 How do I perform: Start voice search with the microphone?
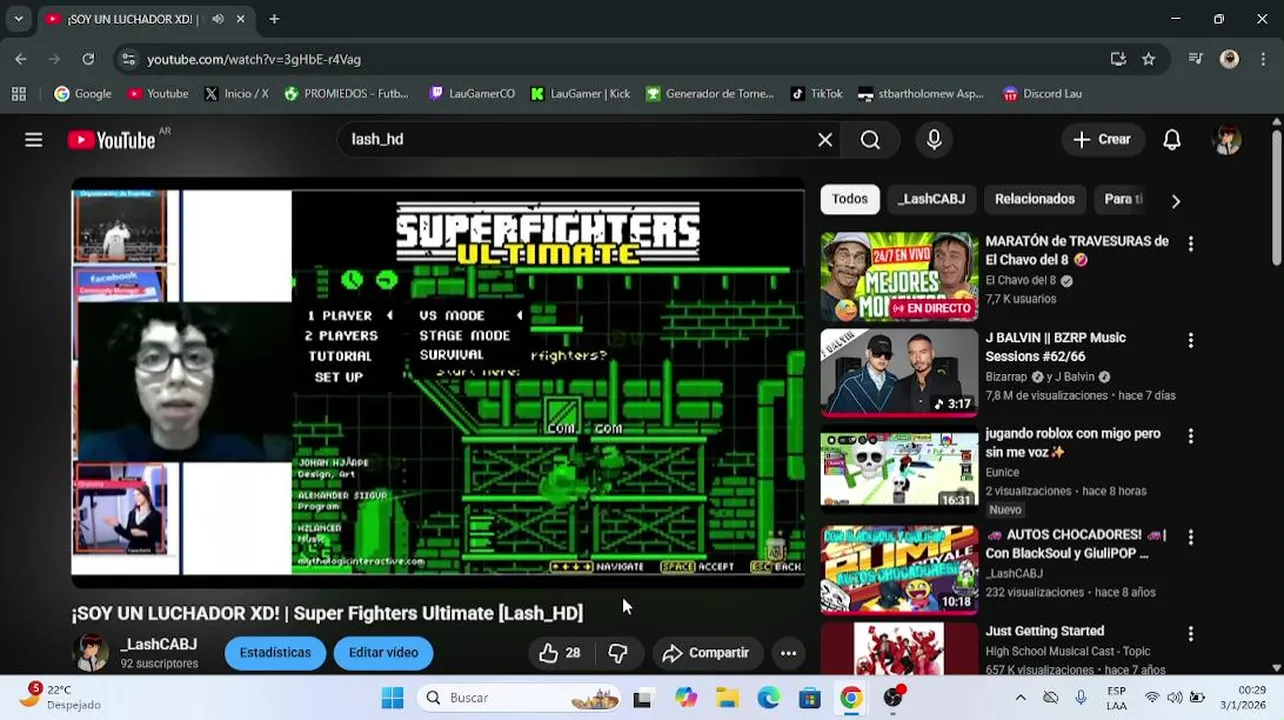(x=934, y=140)
